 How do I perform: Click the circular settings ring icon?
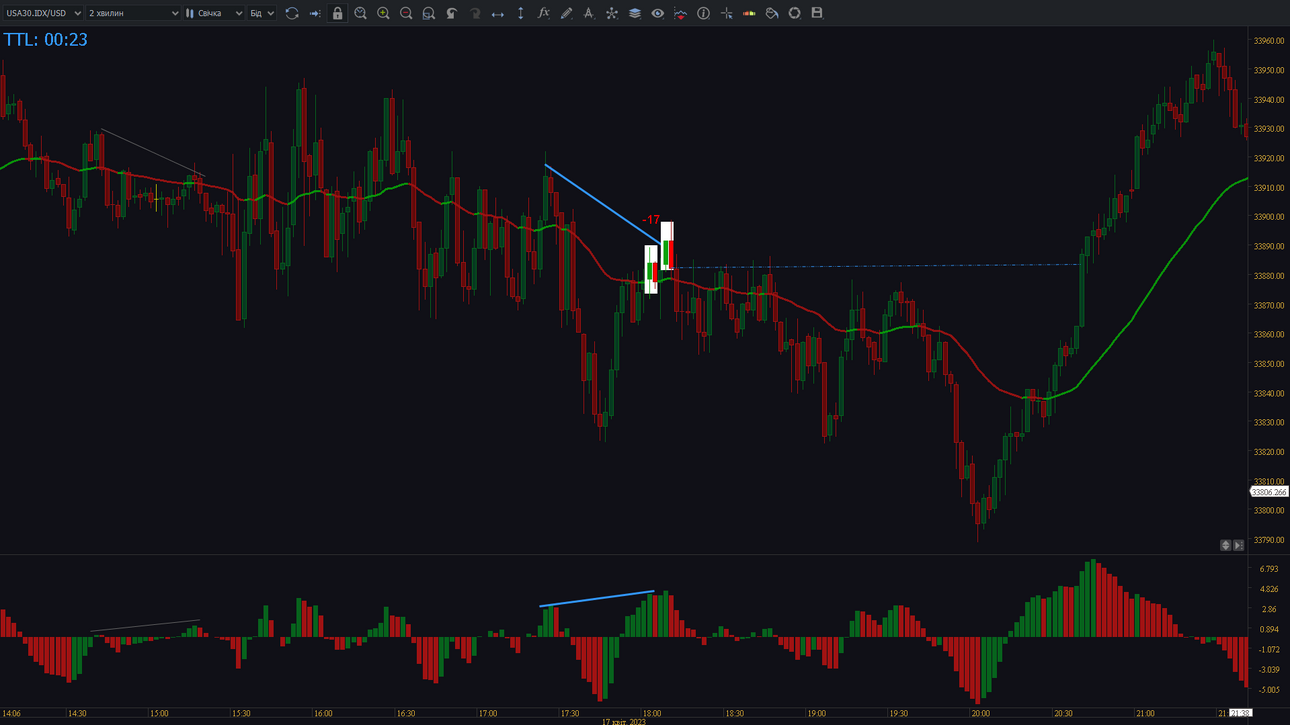[794, 13]
